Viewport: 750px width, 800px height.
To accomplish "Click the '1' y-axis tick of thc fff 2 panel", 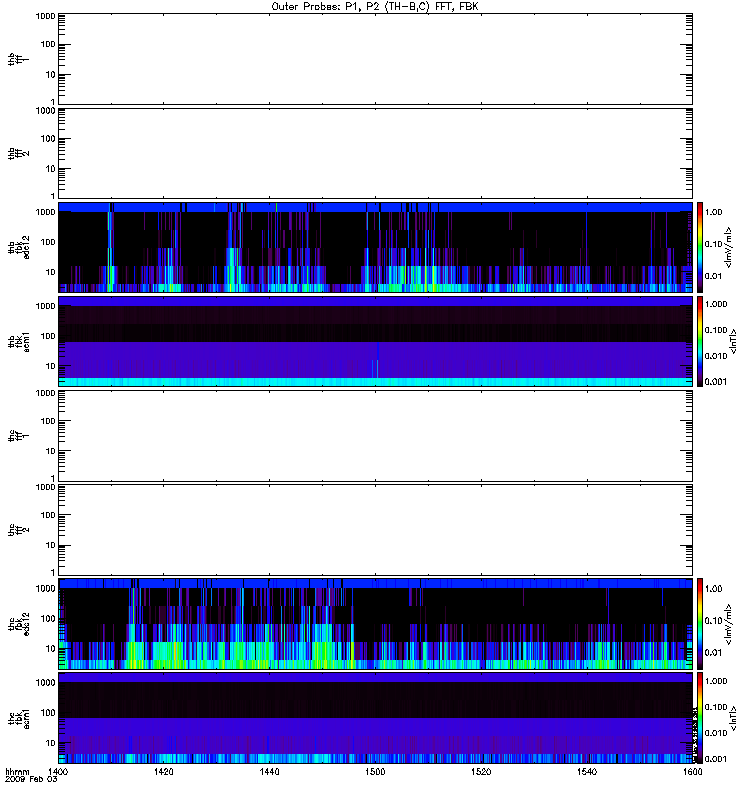I will 53,572.
